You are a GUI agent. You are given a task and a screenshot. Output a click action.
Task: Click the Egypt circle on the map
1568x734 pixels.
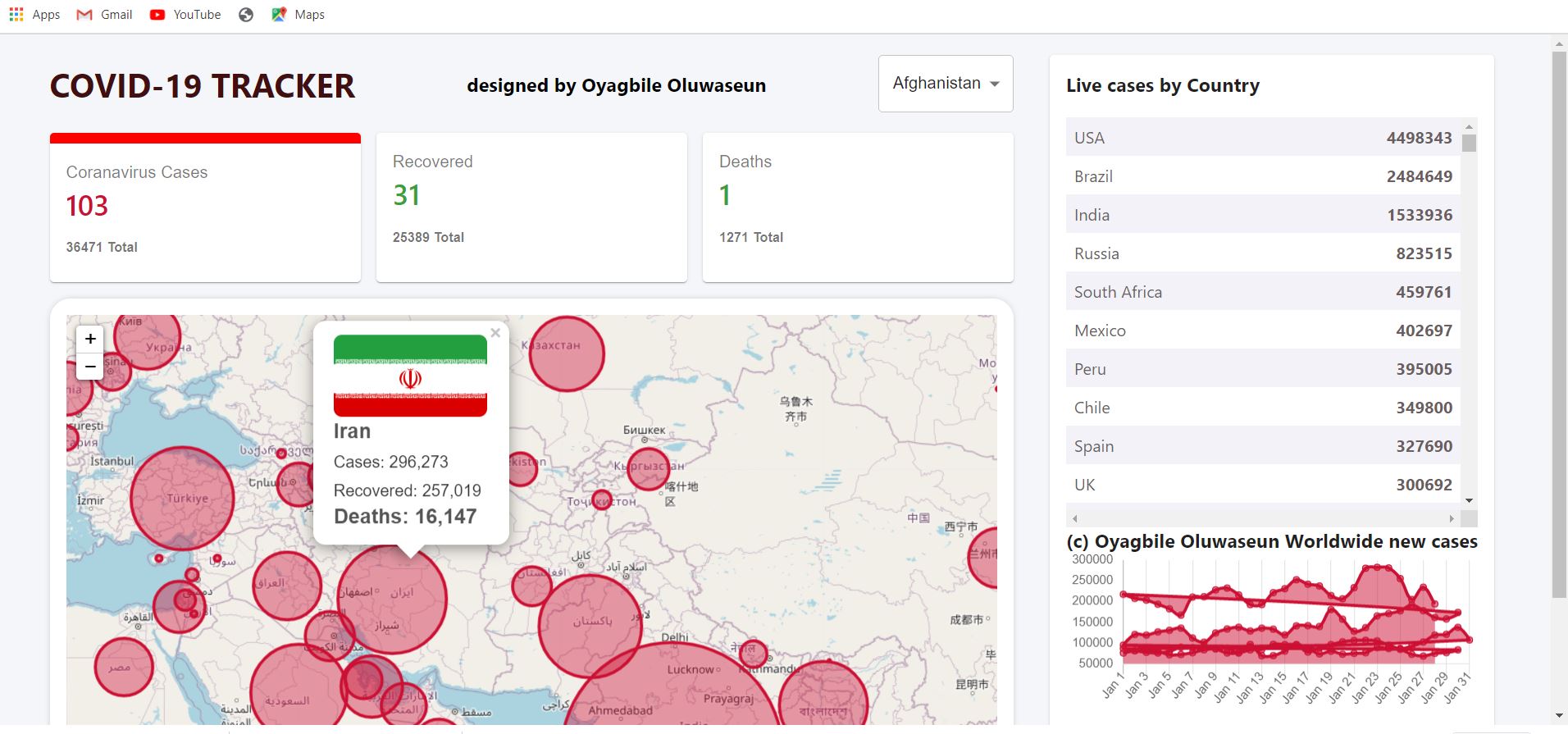click(x=124, y=667)
